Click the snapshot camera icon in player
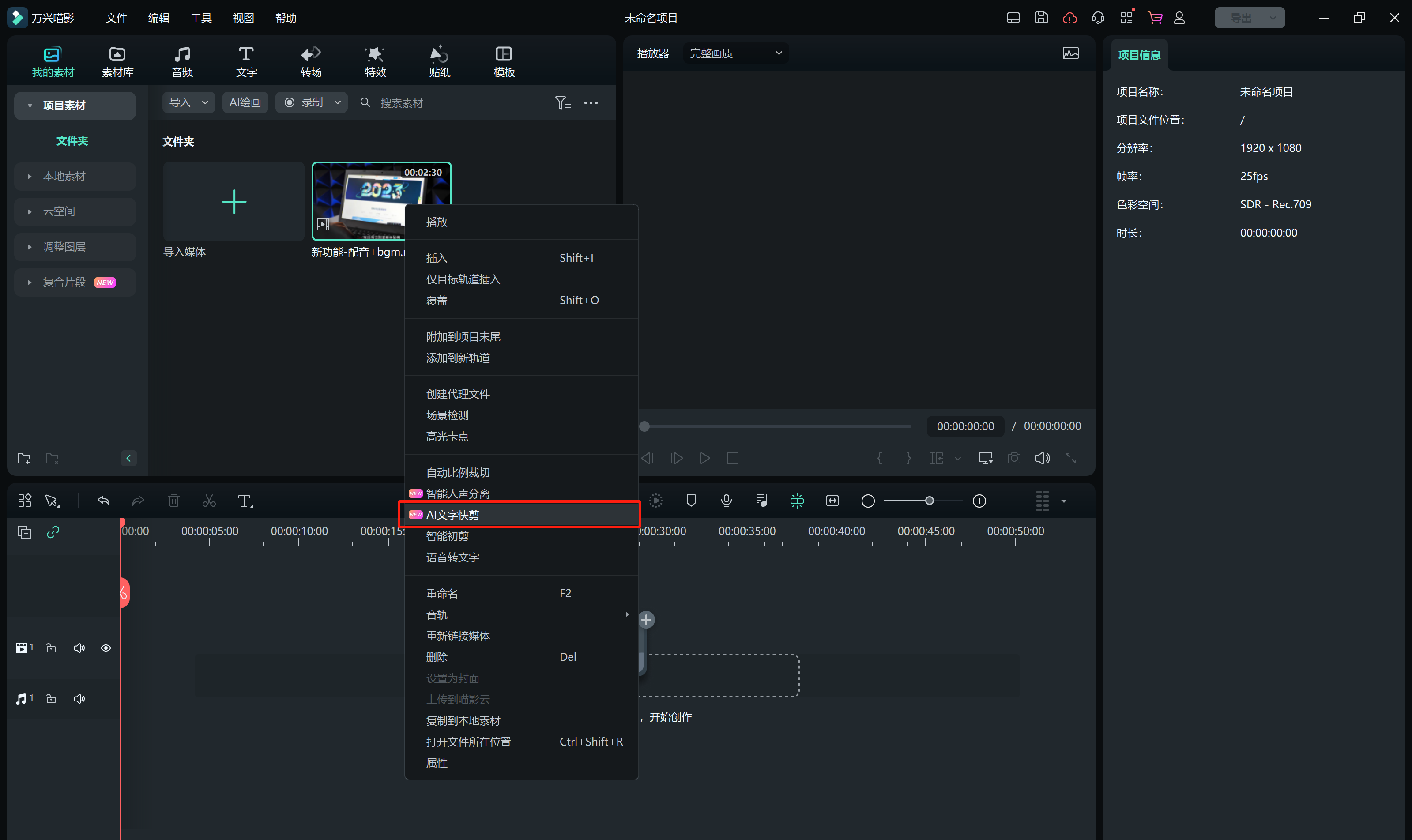The image size is (1412, 840). pos(1013,458)
